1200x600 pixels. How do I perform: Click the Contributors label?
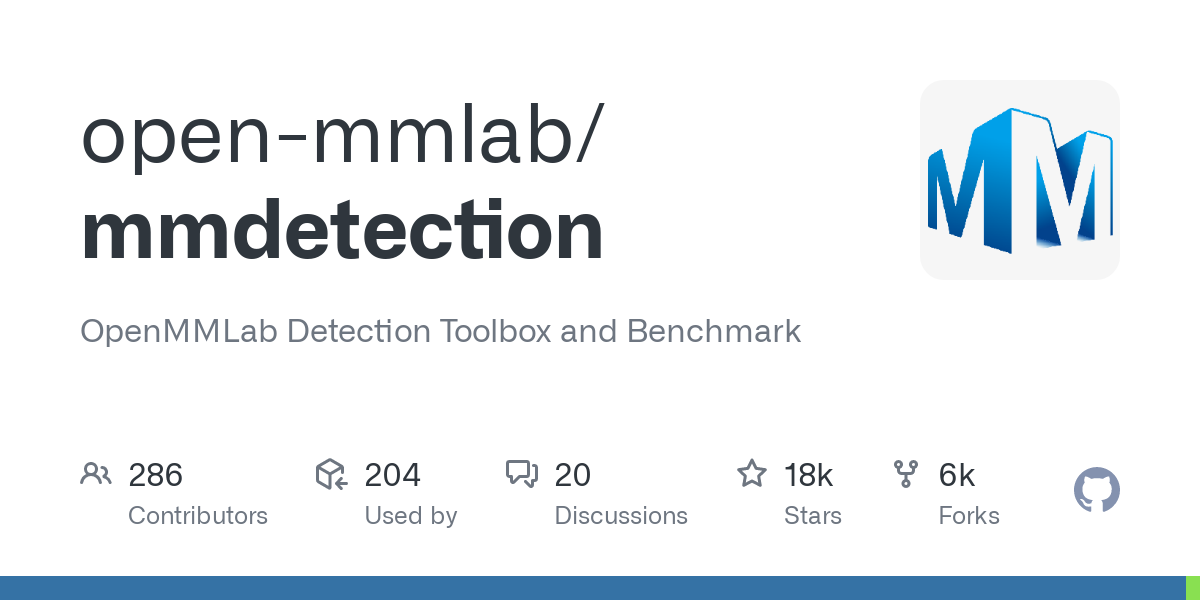[x=198, y=516]
